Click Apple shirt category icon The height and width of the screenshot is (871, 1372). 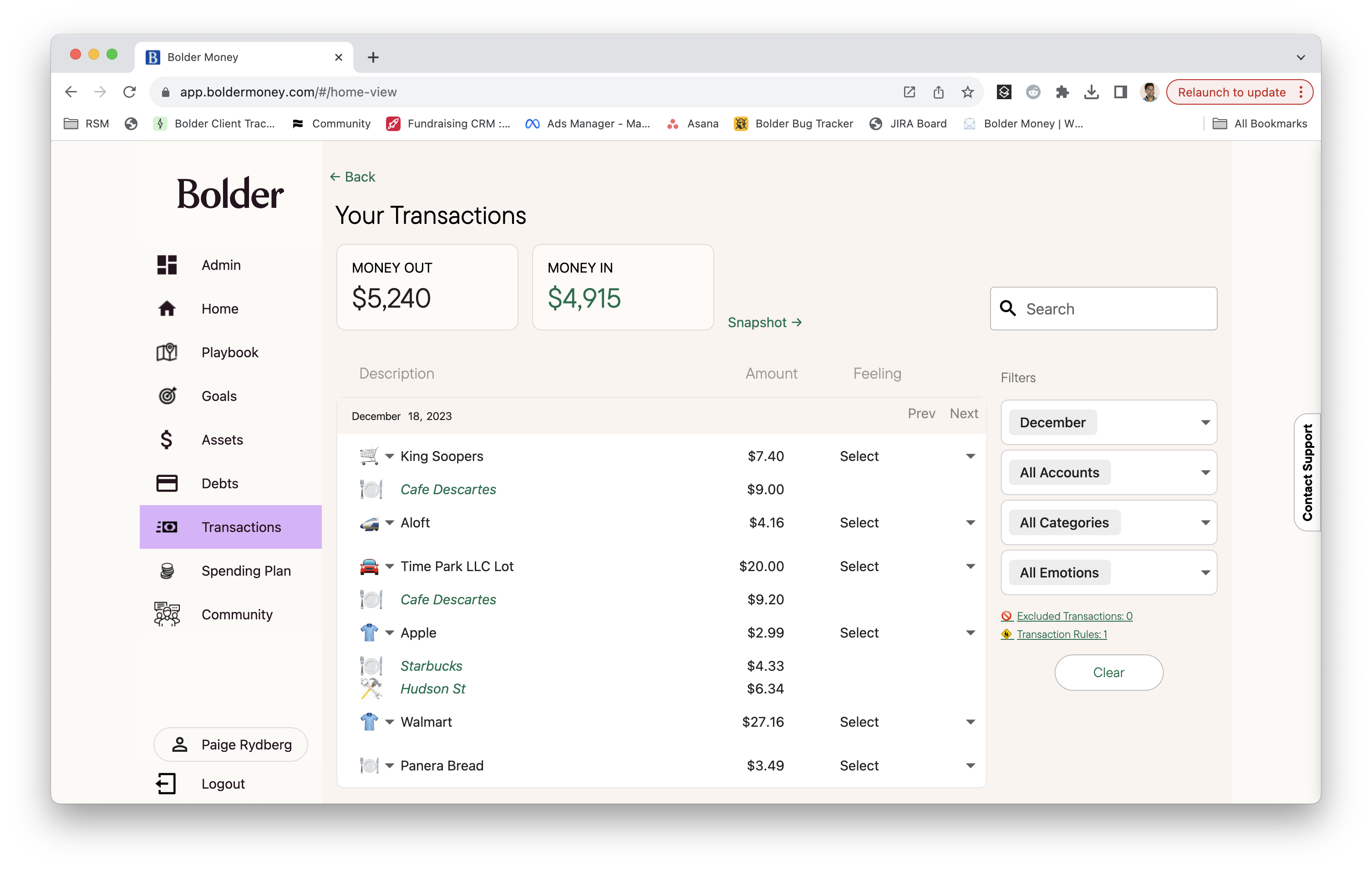(x=369, y=632)
